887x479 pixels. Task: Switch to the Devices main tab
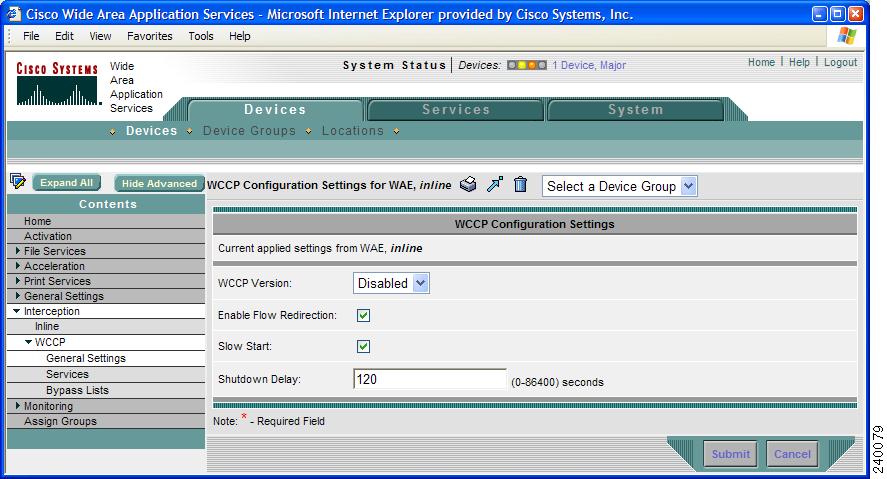click(275, 110)
